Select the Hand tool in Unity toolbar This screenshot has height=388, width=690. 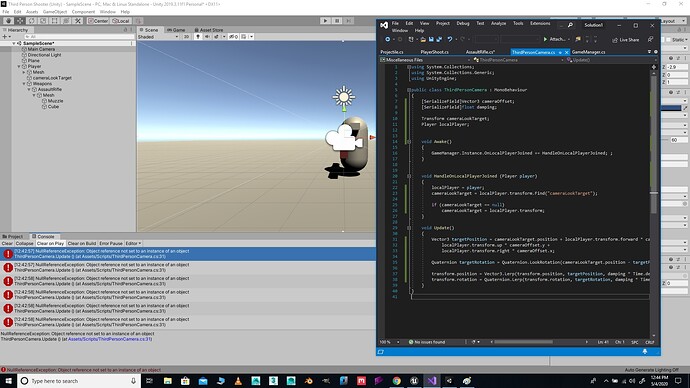[x=8, y=21]
